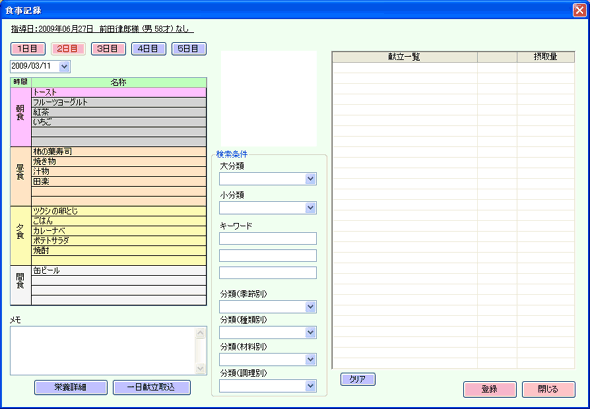Click the クリア button
The image size is (590, 409).
pos(357,379)
